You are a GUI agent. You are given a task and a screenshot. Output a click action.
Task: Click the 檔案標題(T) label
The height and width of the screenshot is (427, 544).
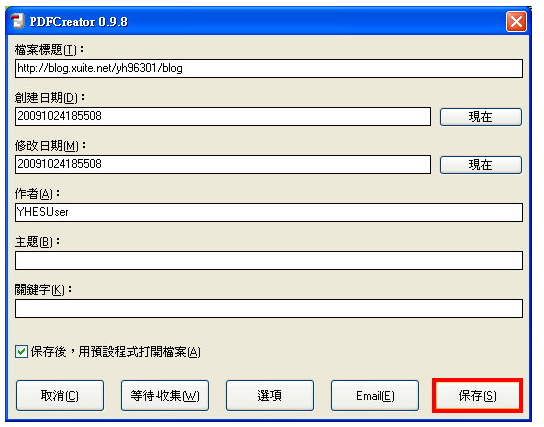pyautogui.click(x=49, y=50)
